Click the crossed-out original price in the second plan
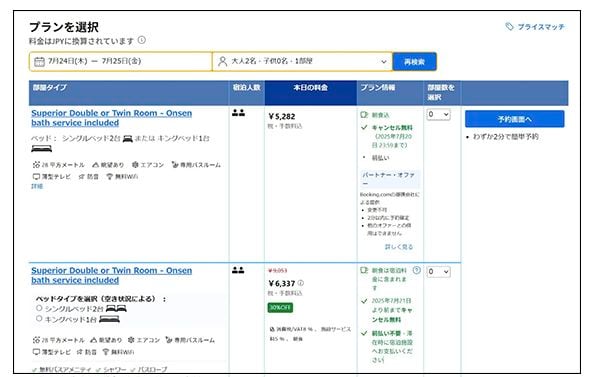600x377 pixels. click(x=278, y=271)
